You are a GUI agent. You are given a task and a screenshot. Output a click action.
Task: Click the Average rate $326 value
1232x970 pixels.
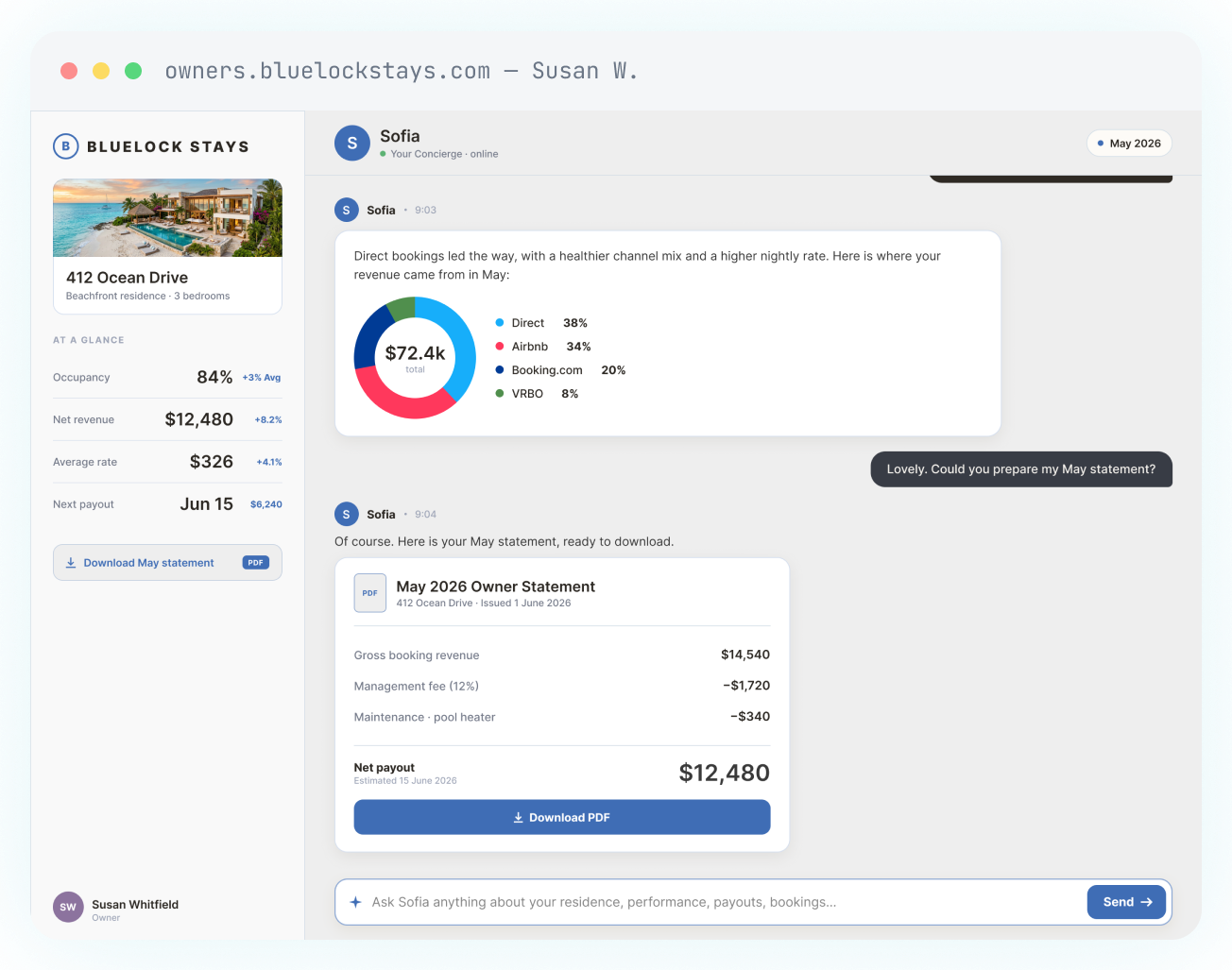[212, 462]
